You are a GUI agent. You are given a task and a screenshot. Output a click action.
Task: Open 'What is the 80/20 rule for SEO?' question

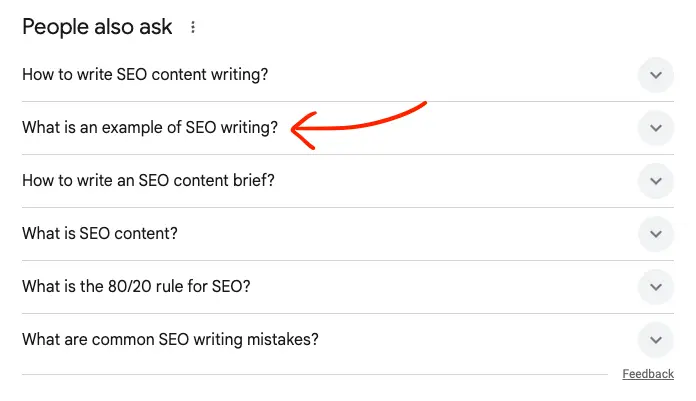pos(136,287)
